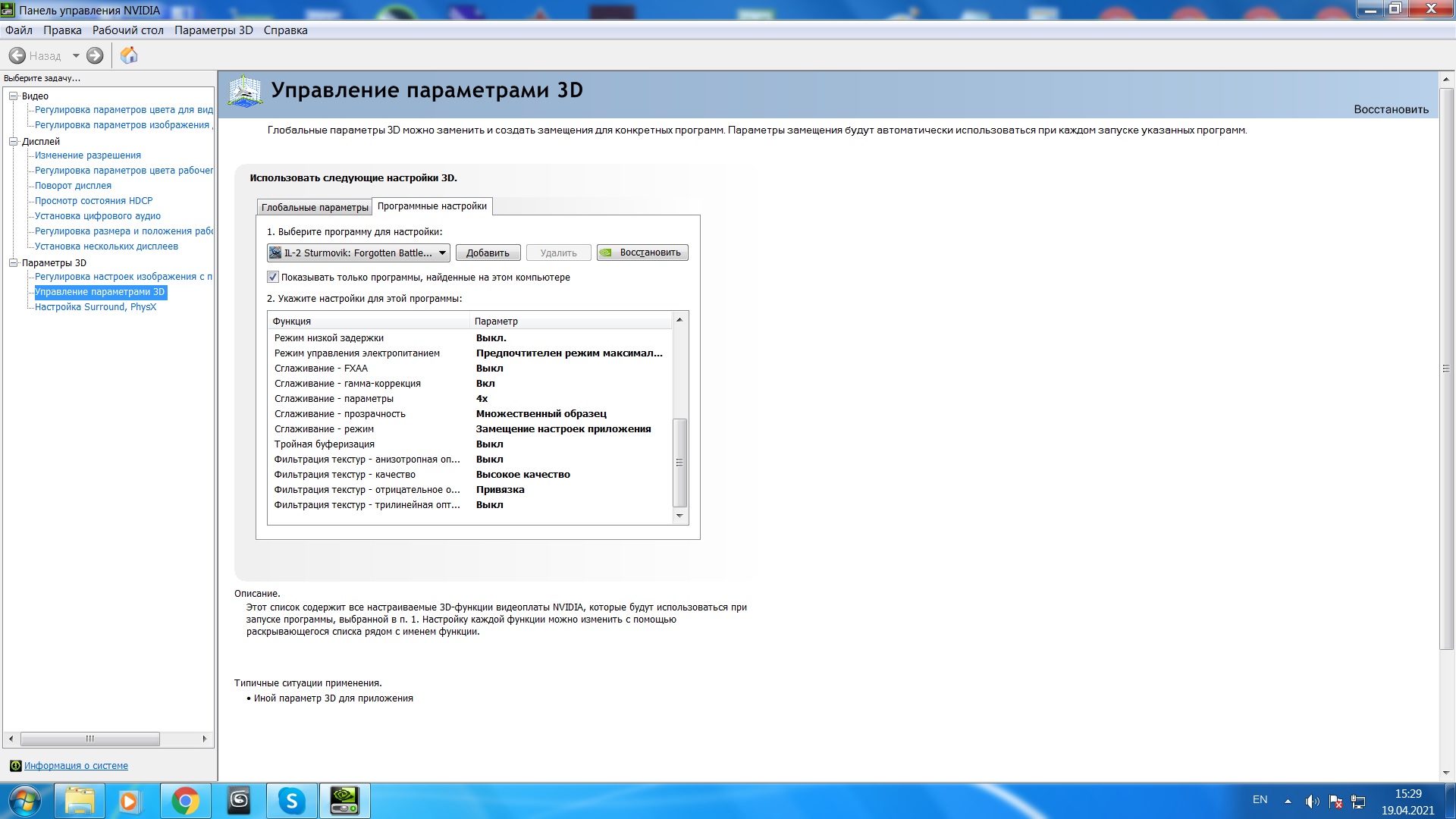Screen dimensions: 1456x819
Task: Select Режим низкой задержки row
Action: [x=469, y=338]
